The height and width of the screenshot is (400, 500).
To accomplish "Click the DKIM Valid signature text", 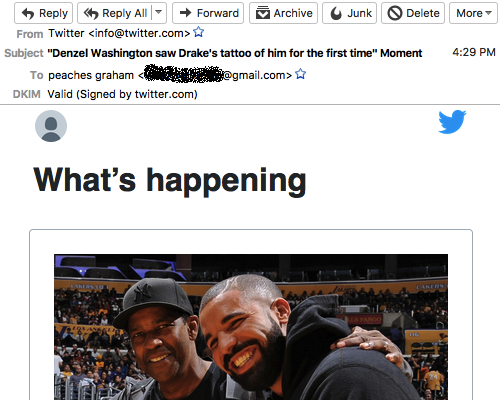I will pos(122,94).
